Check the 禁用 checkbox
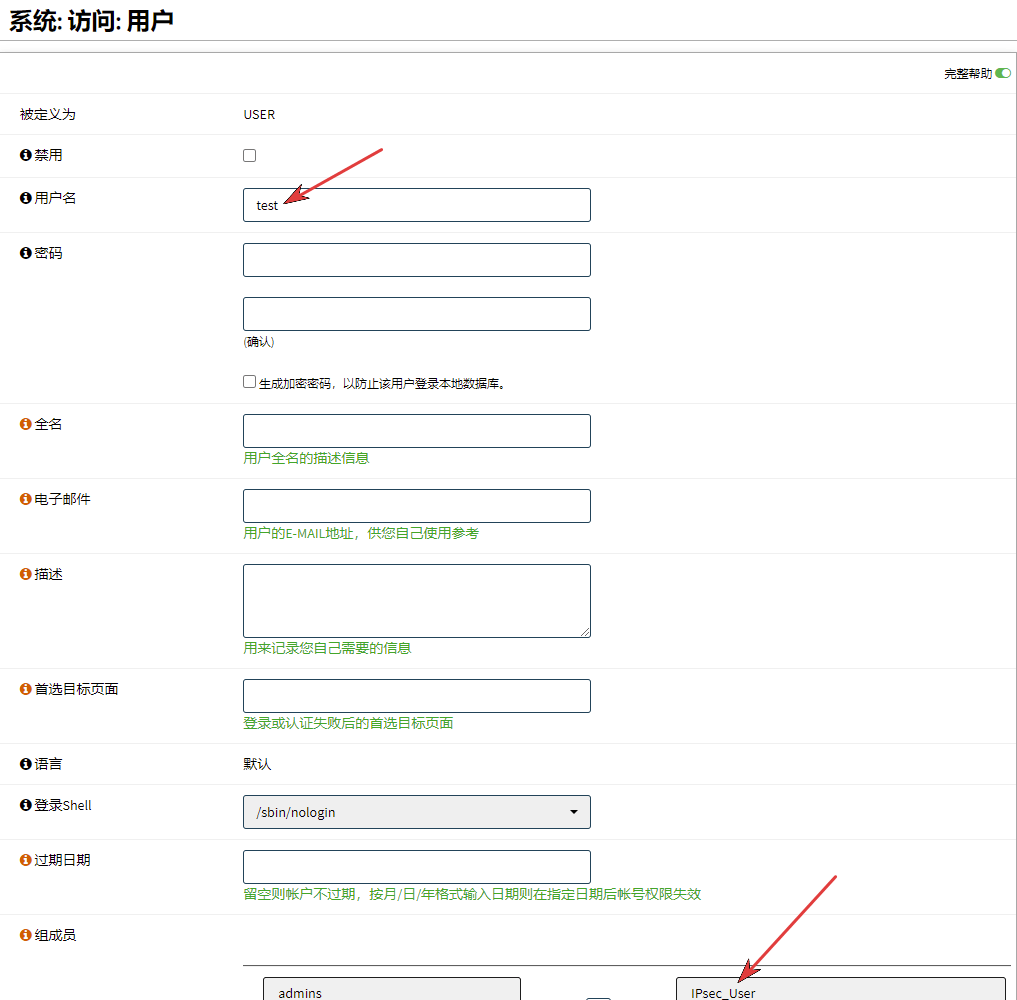The height and width of the screenshot is (1000, 1017). pyautogui.click(x=250, y=155)
